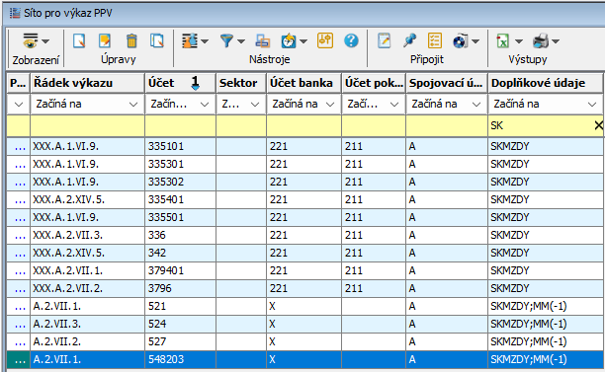The image size is (605, 372).
Task: Select row with account 3796
Action: (x=305, y=288)
